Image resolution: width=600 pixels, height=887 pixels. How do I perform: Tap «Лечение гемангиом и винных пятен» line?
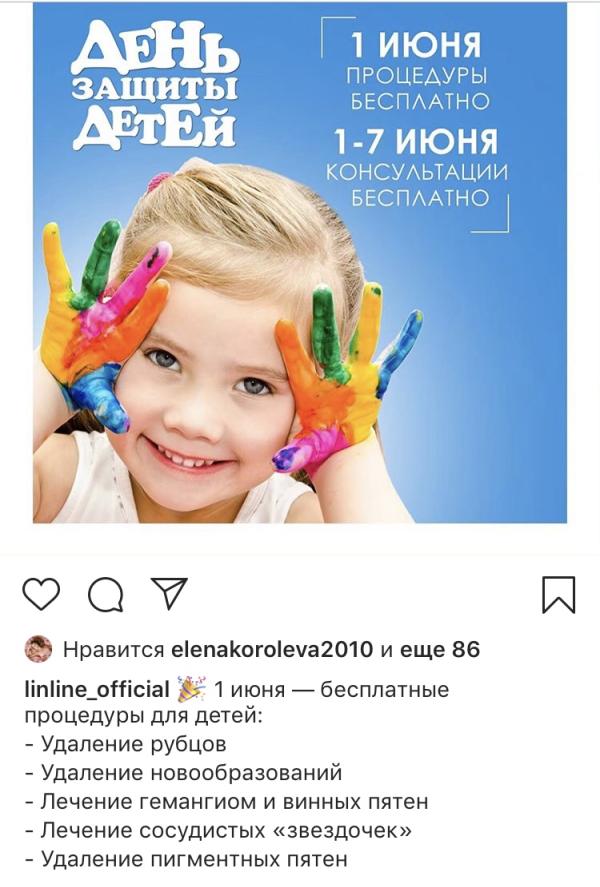coord(227,802)
